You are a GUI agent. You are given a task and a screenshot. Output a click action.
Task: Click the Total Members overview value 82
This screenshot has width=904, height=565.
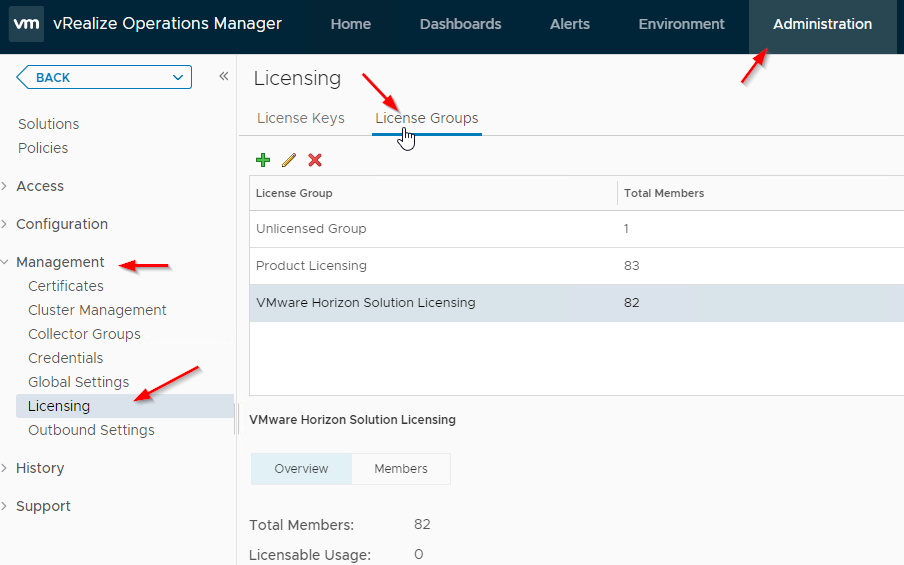(422, 524)
